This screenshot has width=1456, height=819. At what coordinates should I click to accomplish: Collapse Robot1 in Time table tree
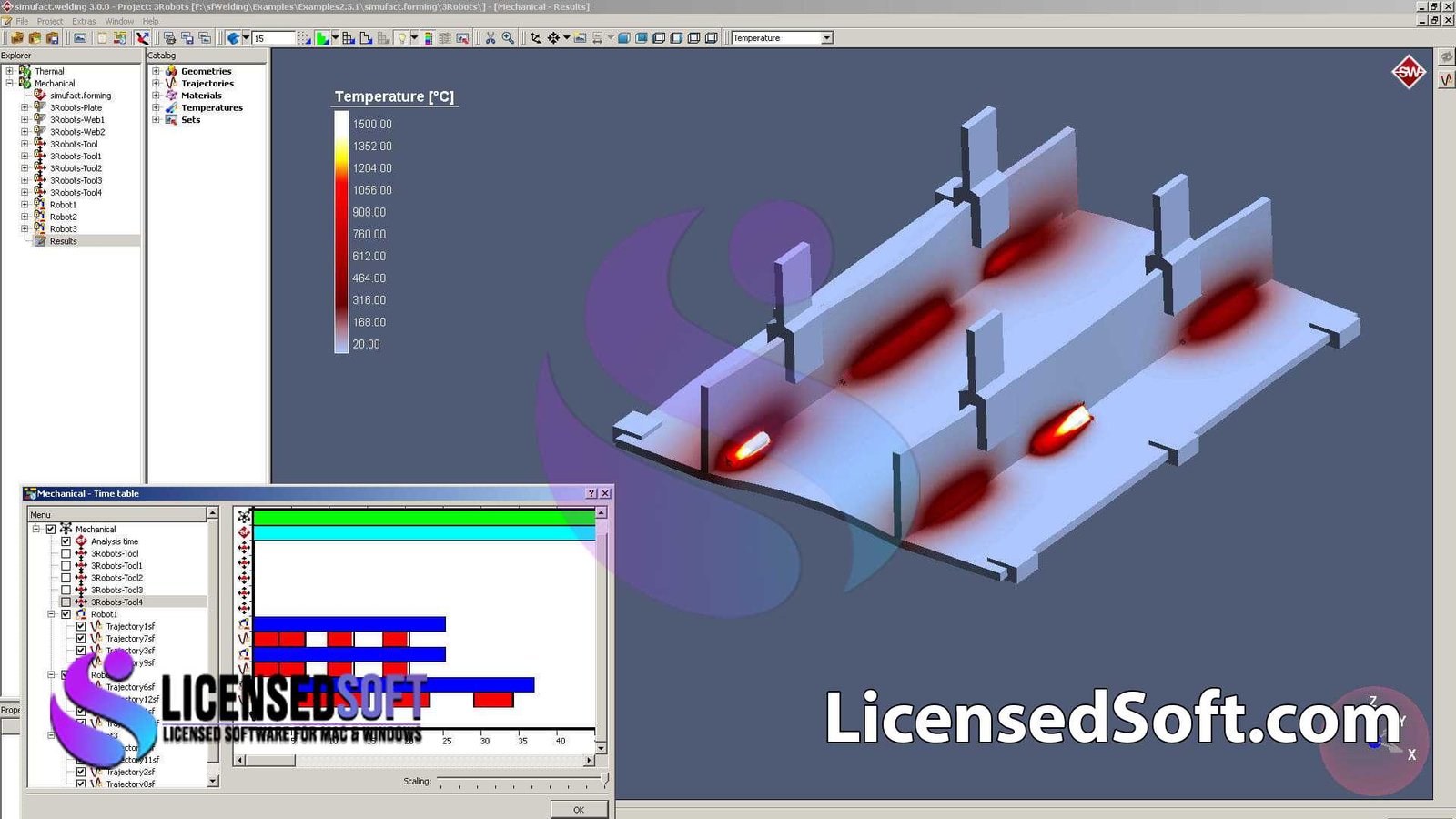click(x=51, y=614)
